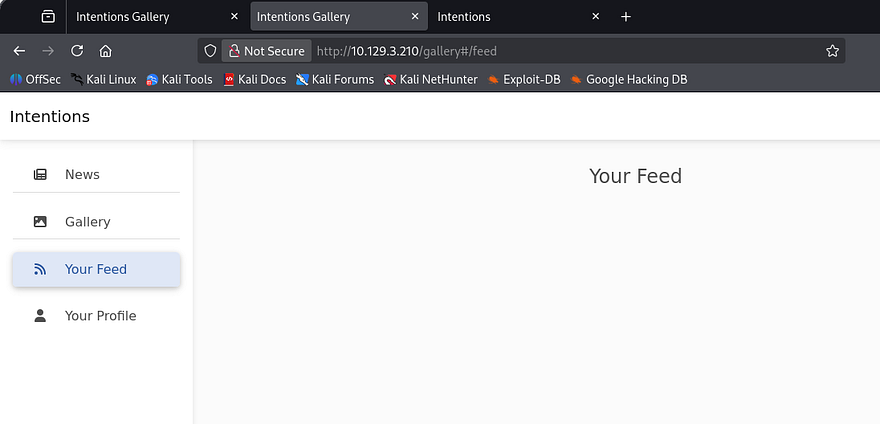Open the Kali Docs bookmark
The image size is (880, 424).
pos(255,79)
